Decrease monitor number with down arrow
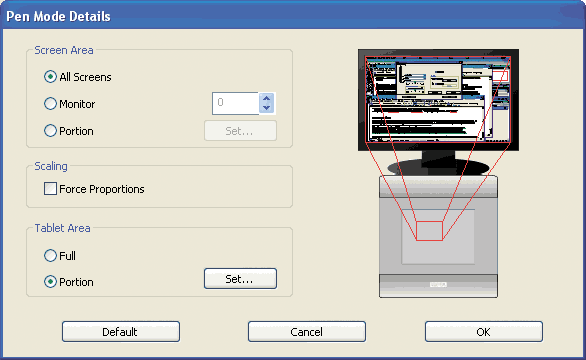 pyautogui.click(x=266, y=108)
